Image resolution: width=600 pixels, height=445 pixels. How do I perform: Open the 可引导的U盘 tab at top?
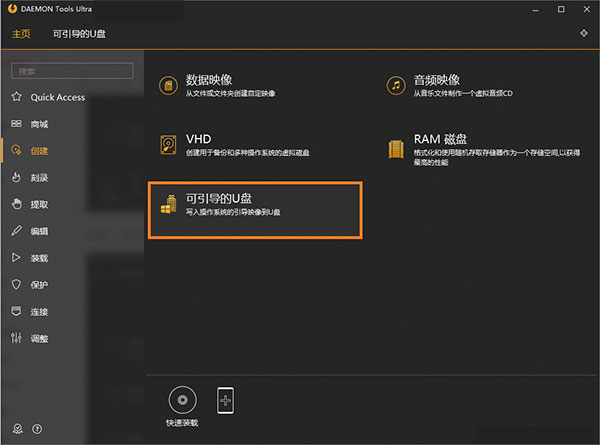tap(79, 34)
